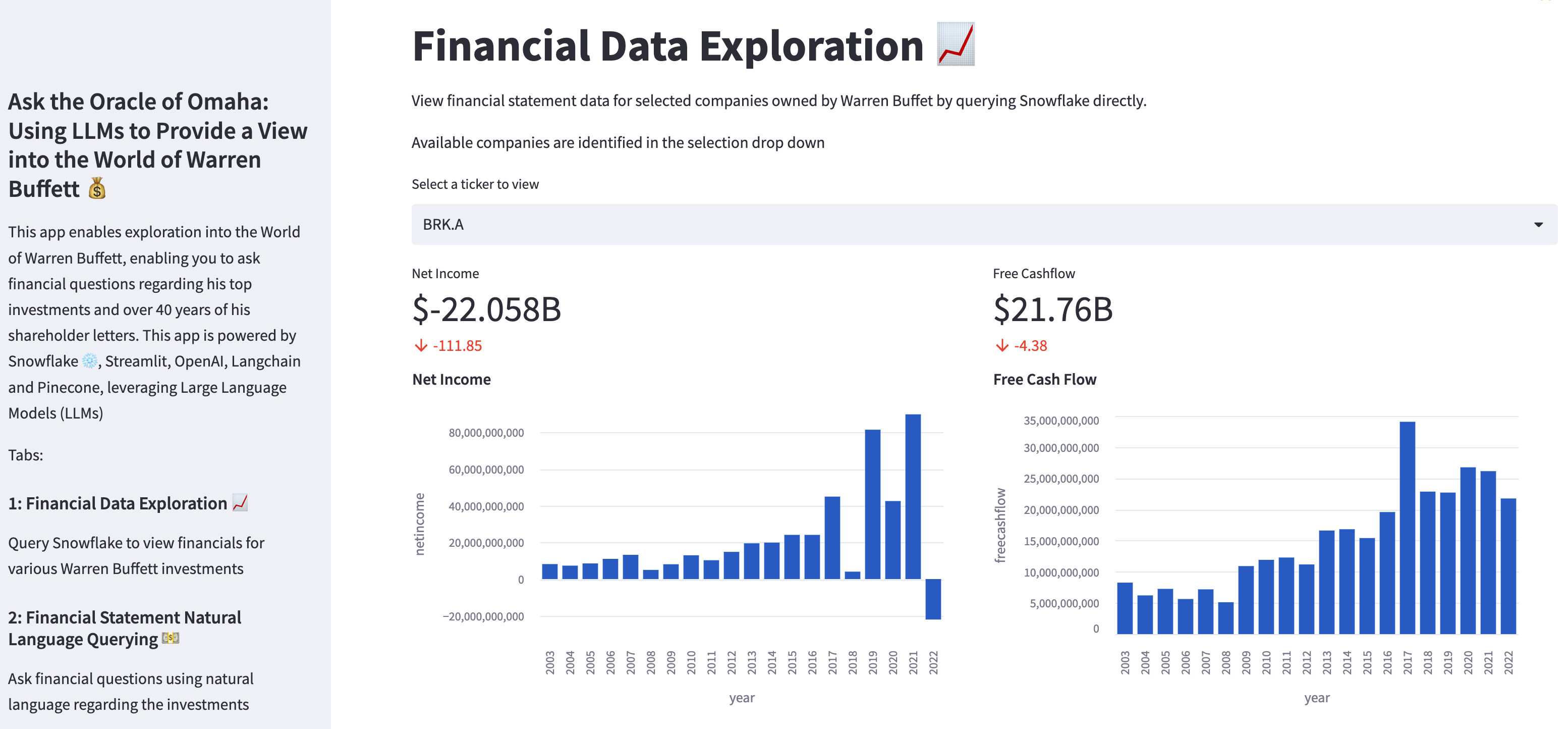
Task: Click the 2020 Free Cash Flow bar
Action: coord(1468,550)
